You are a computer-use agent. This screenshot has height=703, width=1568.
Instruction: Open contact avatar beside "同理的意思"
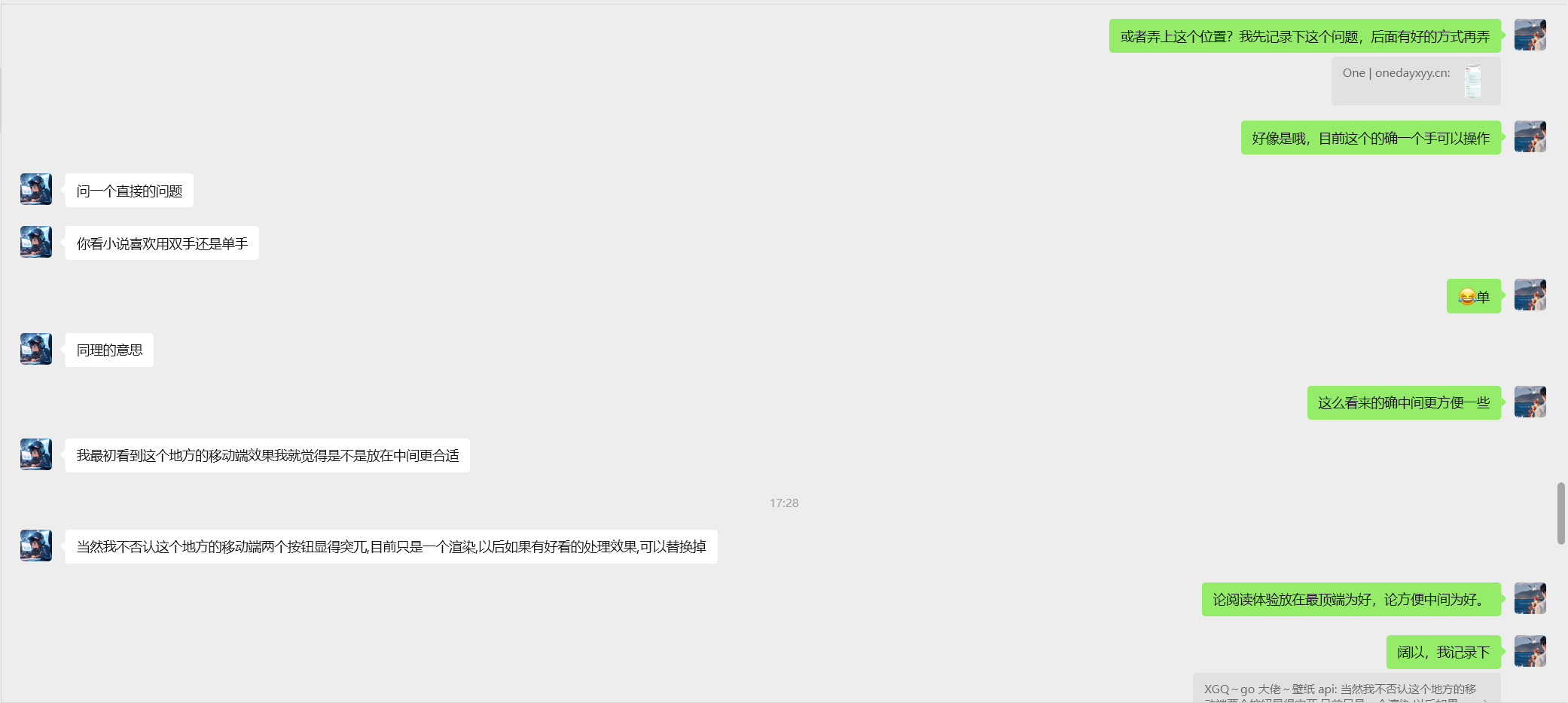36,349
